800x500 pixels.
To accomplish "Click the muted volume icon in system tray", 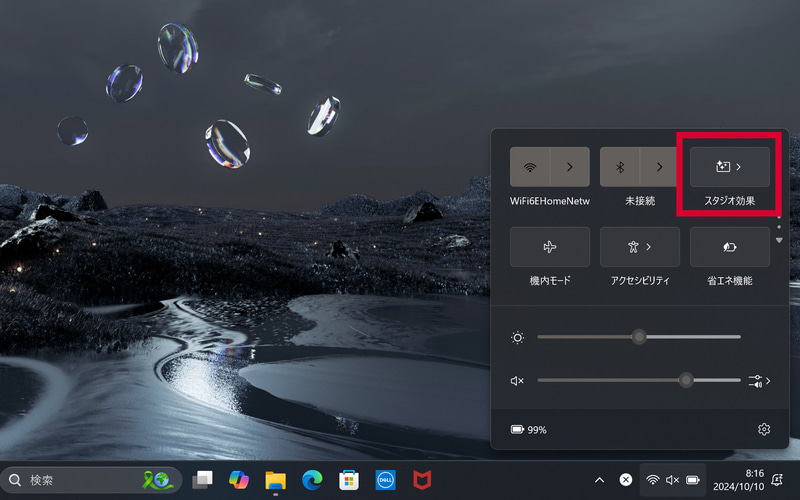I will [672, 480].
